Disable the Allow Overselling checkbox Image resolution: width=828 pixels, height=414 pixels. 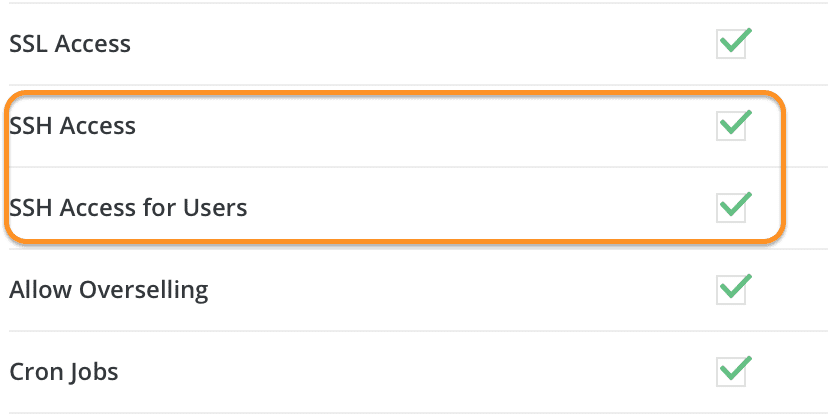click(x=732, y=291)
